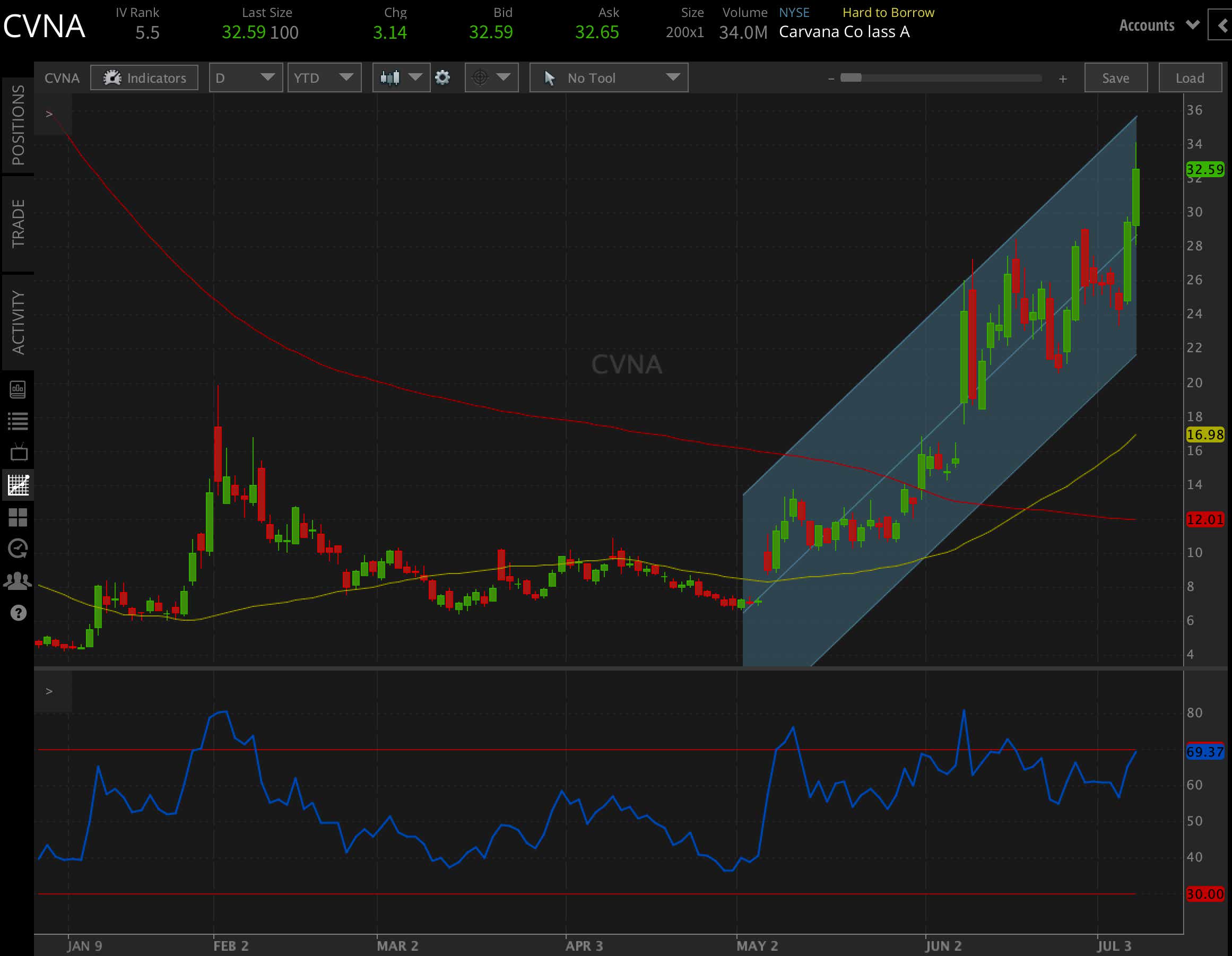Open the live TV sidebar icon
This screenshot has width=1232, height=956.
click(18, 453)
